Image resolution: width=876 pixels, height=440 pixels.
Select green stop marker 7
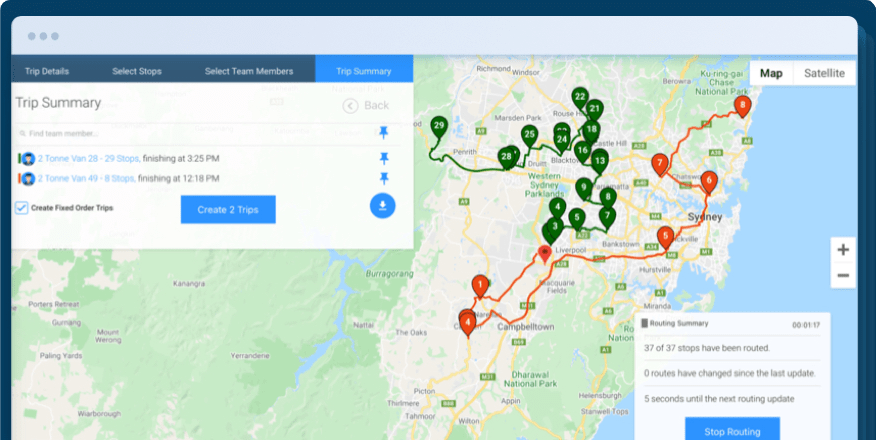tap(607, 218)
